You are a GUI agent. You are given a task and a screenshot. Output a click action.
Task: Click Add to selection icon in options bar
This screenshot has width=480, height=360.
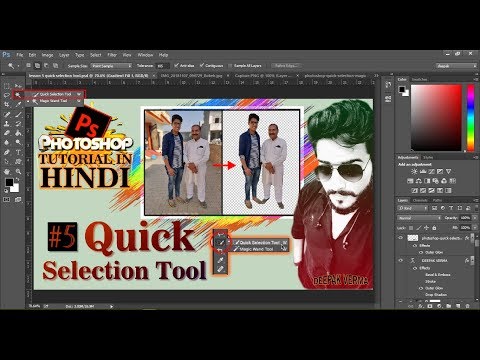click(37, 66)
